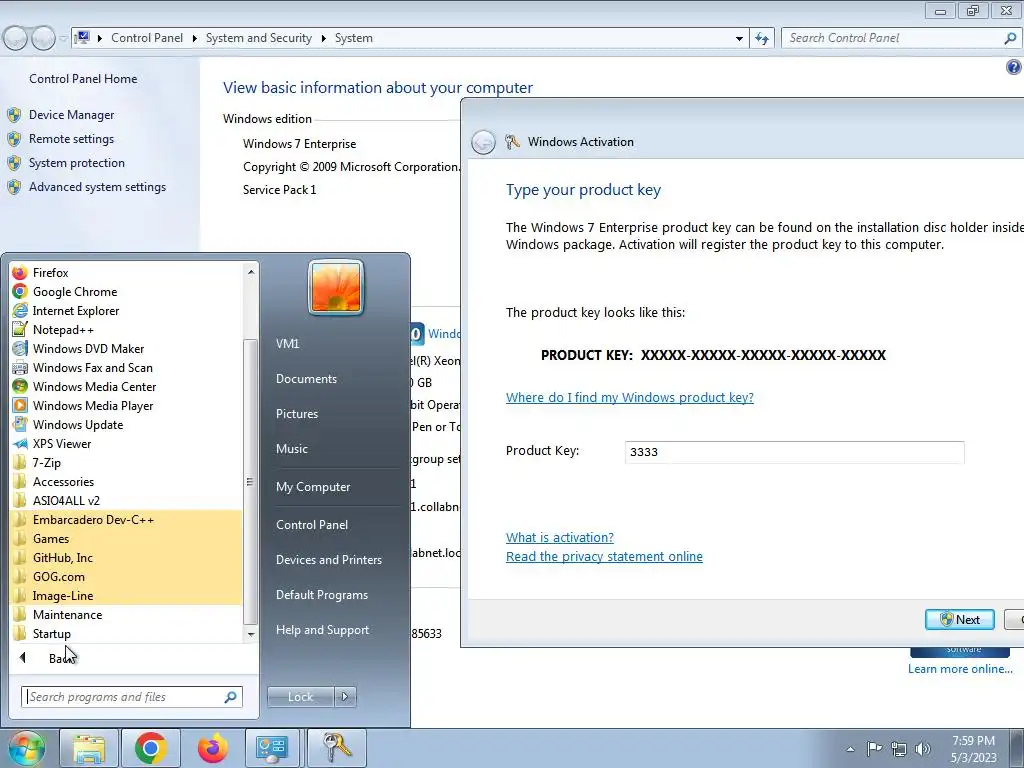
Task: Open the shutdown options arrow beside Lock
Action: click(345, 697)
